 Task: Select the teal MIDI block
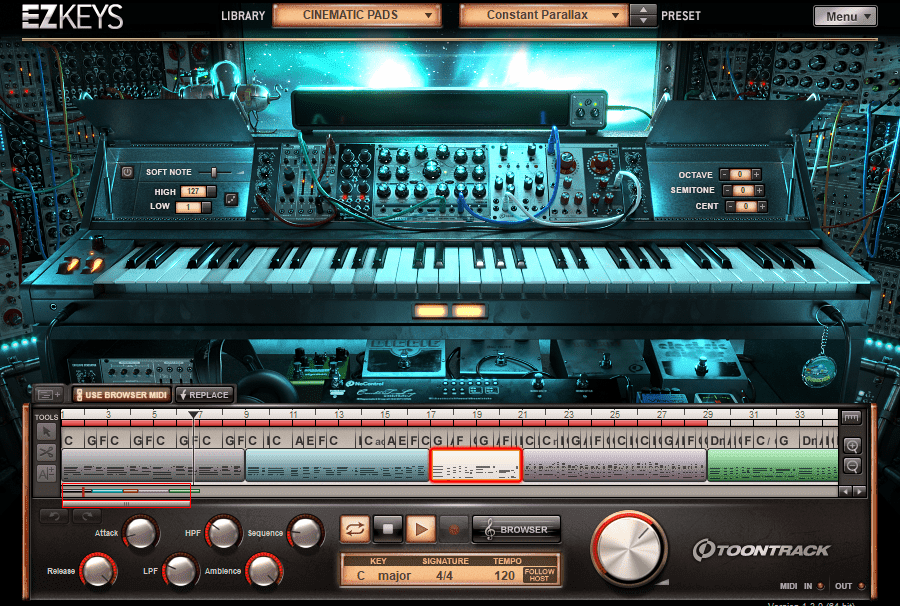point(337,465)
